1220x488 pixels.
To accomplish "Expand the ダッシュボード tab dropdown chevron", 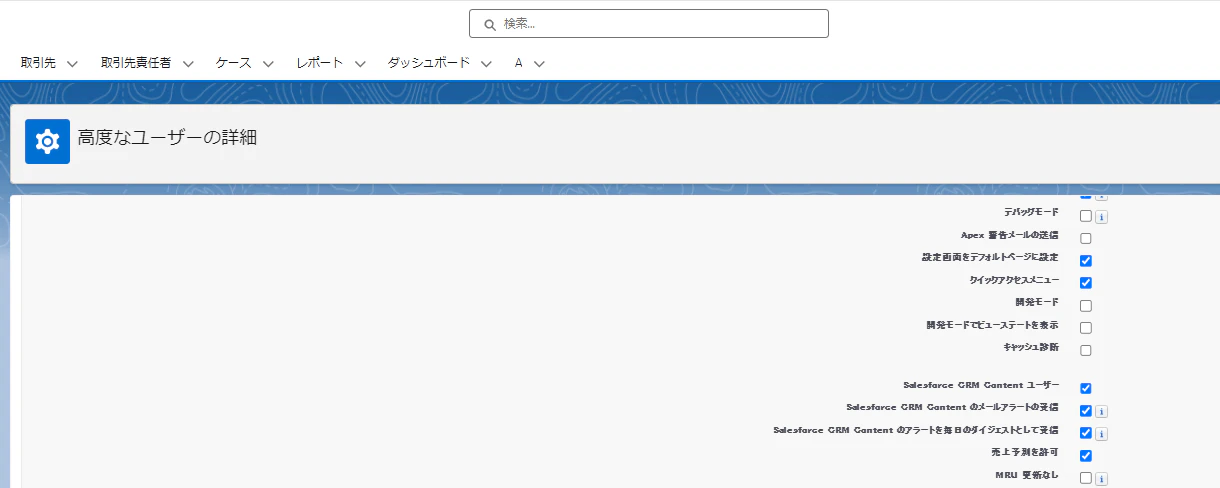I will [486, 63].
